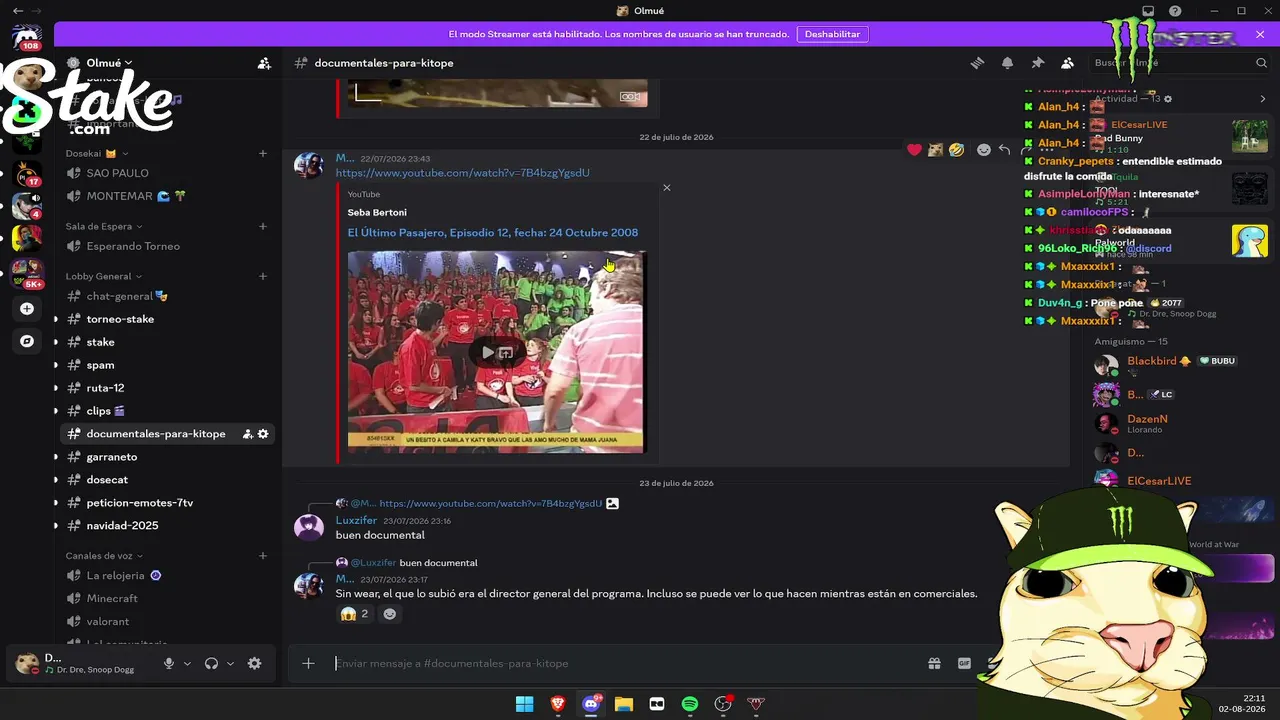This screenshot has width=1280, height=720.
Task: Add channel plus next to Dosekai category
Action: pos(263,153)
